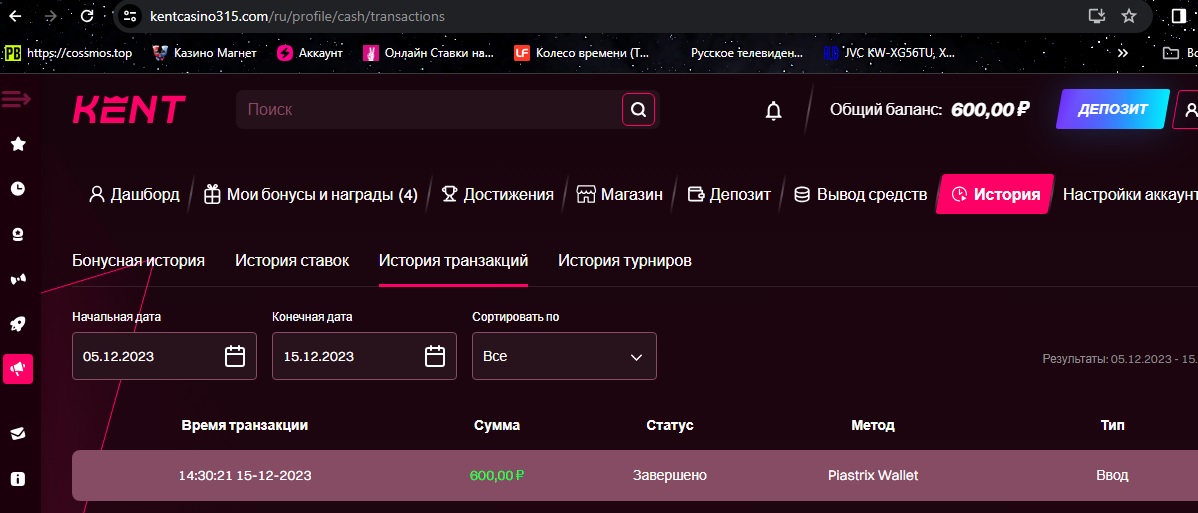The image size is (1198, 513).
Task: Open start date calendar picker
Action: (235, 356)
